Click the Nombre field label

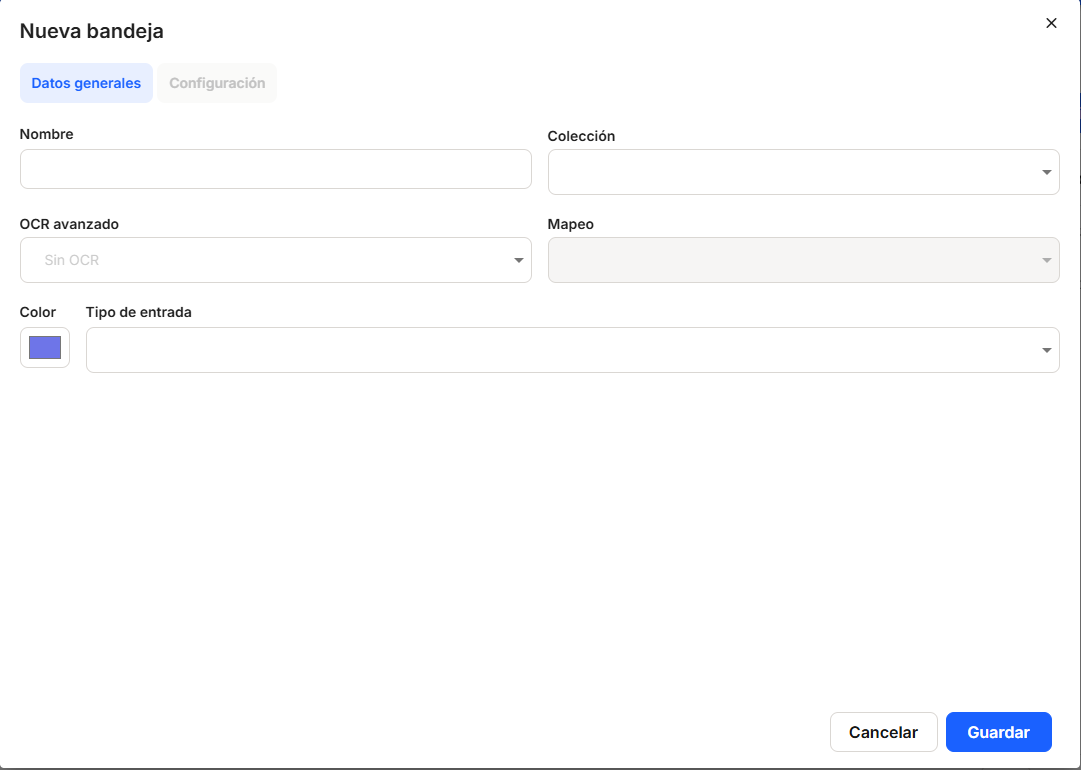tap(47, 134)
